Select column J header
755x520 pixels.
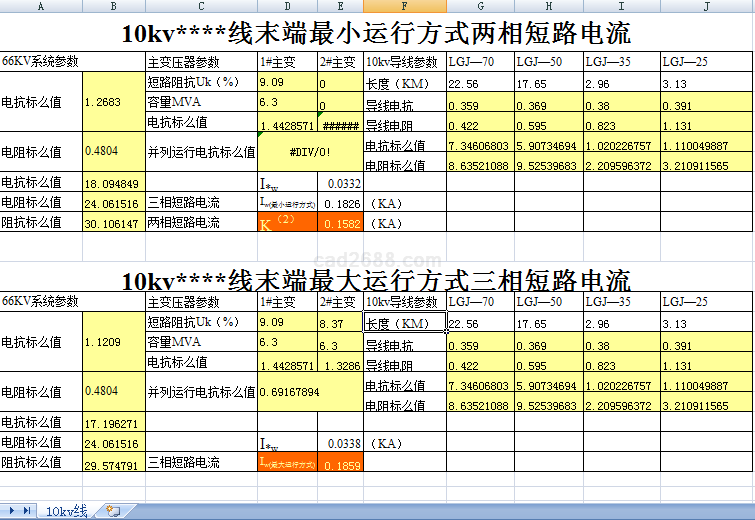coord(707,6)
